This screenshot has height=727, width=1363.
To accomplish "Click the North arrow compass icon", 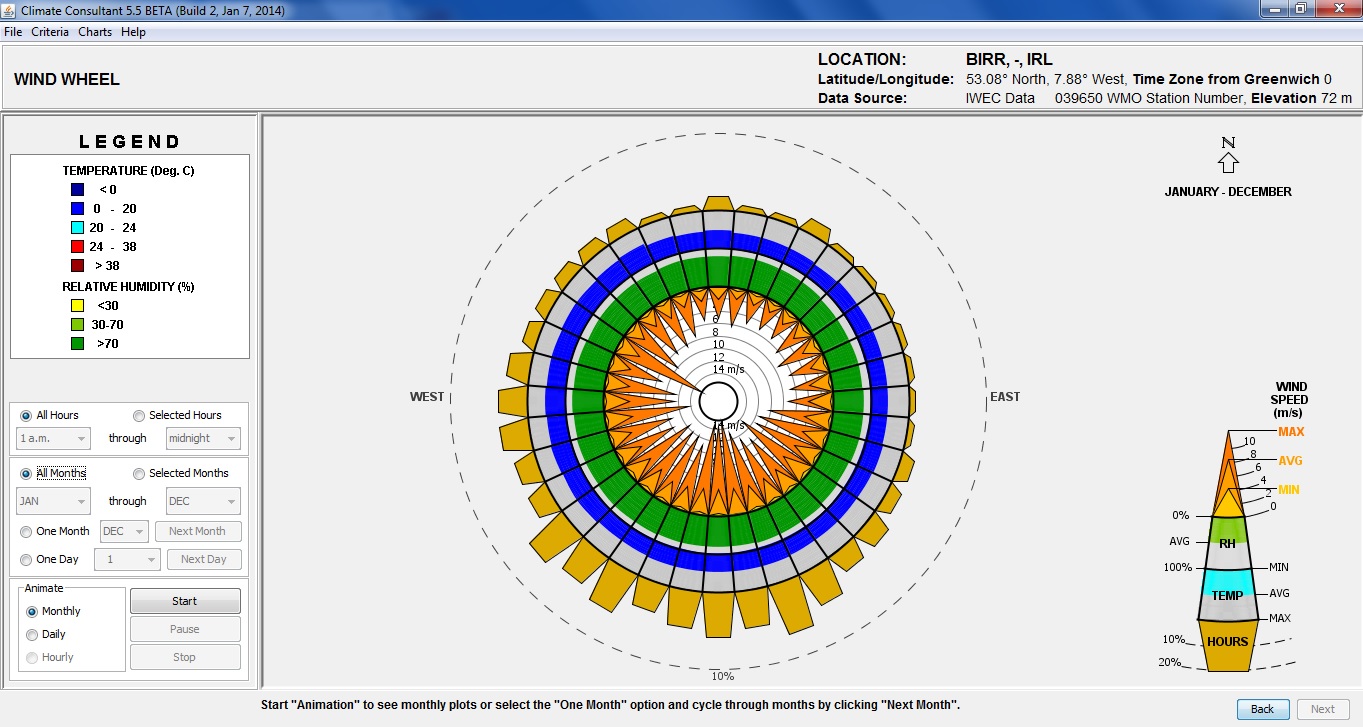I will point(1228,160).
